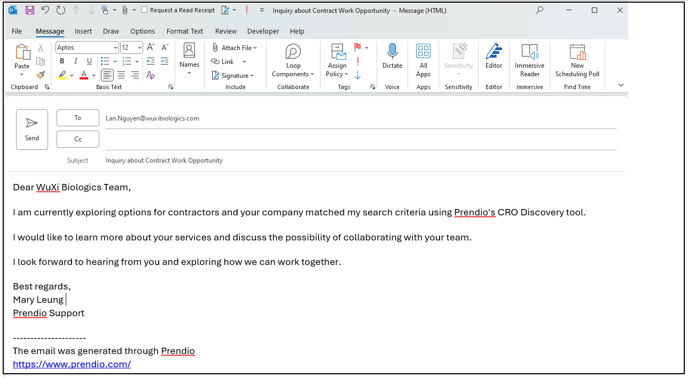The height and width of the screenshot is (378, 688).
Task: Search using the magnifier icon
Action: click(x=539, y=10)
